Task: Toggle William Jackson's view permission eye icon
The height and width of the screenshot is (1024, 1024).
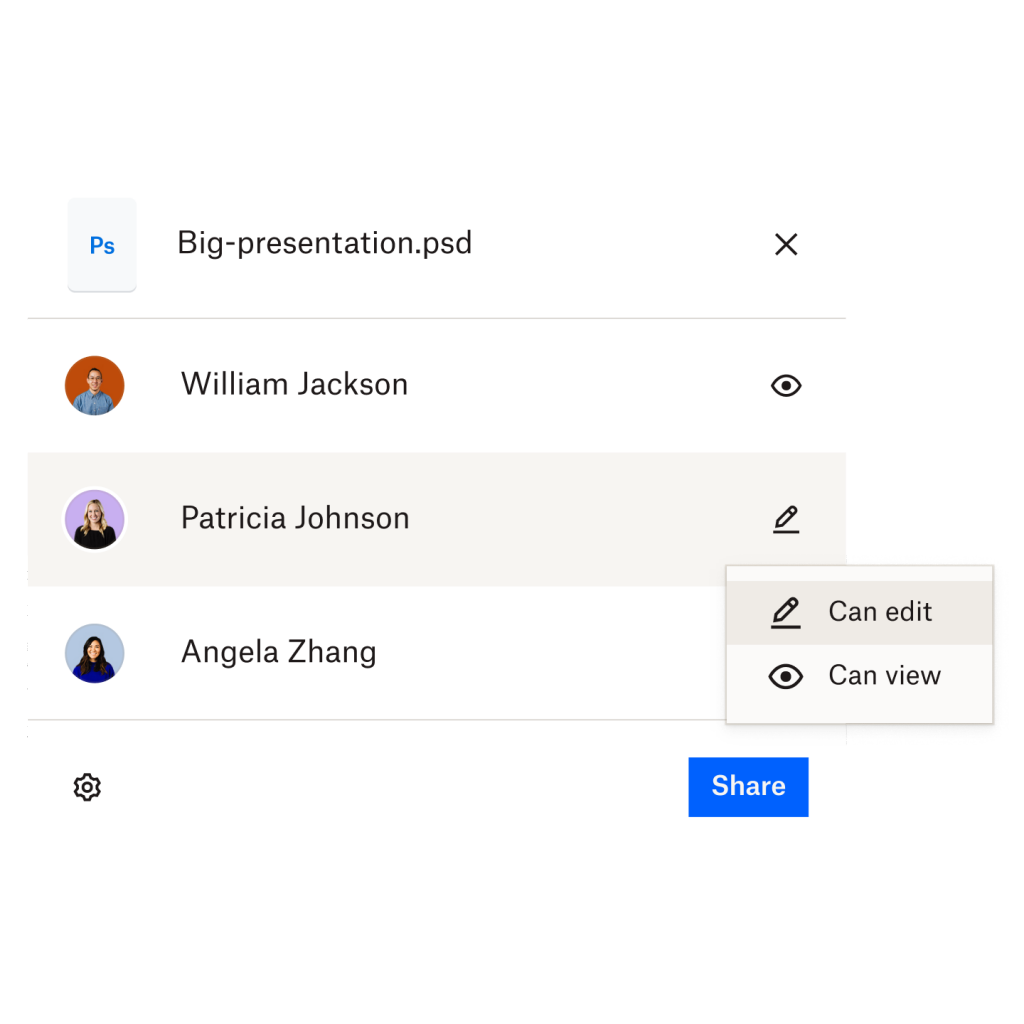Action: [786, 386]
